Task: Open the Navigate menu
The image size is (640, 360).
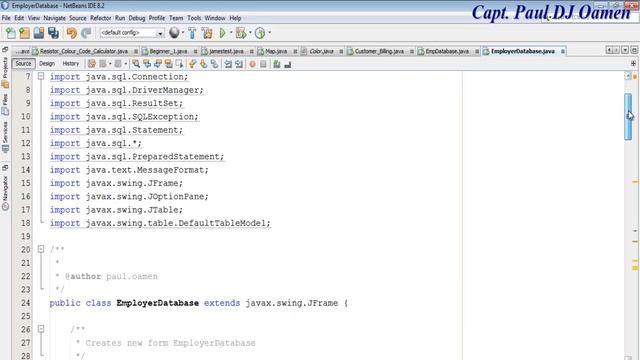Action: [54, 18]
